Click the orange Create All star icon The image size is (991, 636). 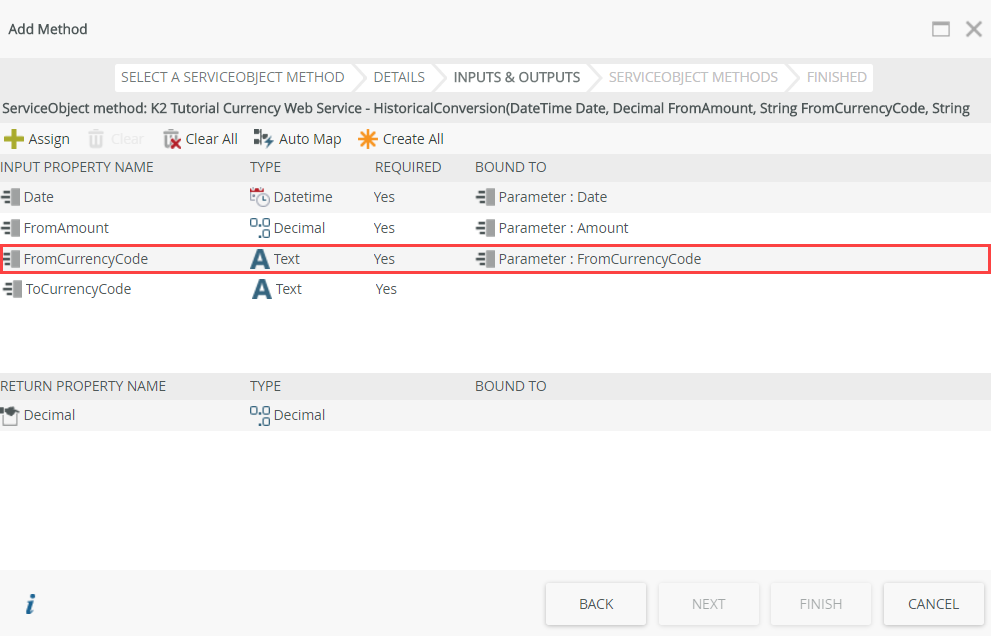coord(368,139)
